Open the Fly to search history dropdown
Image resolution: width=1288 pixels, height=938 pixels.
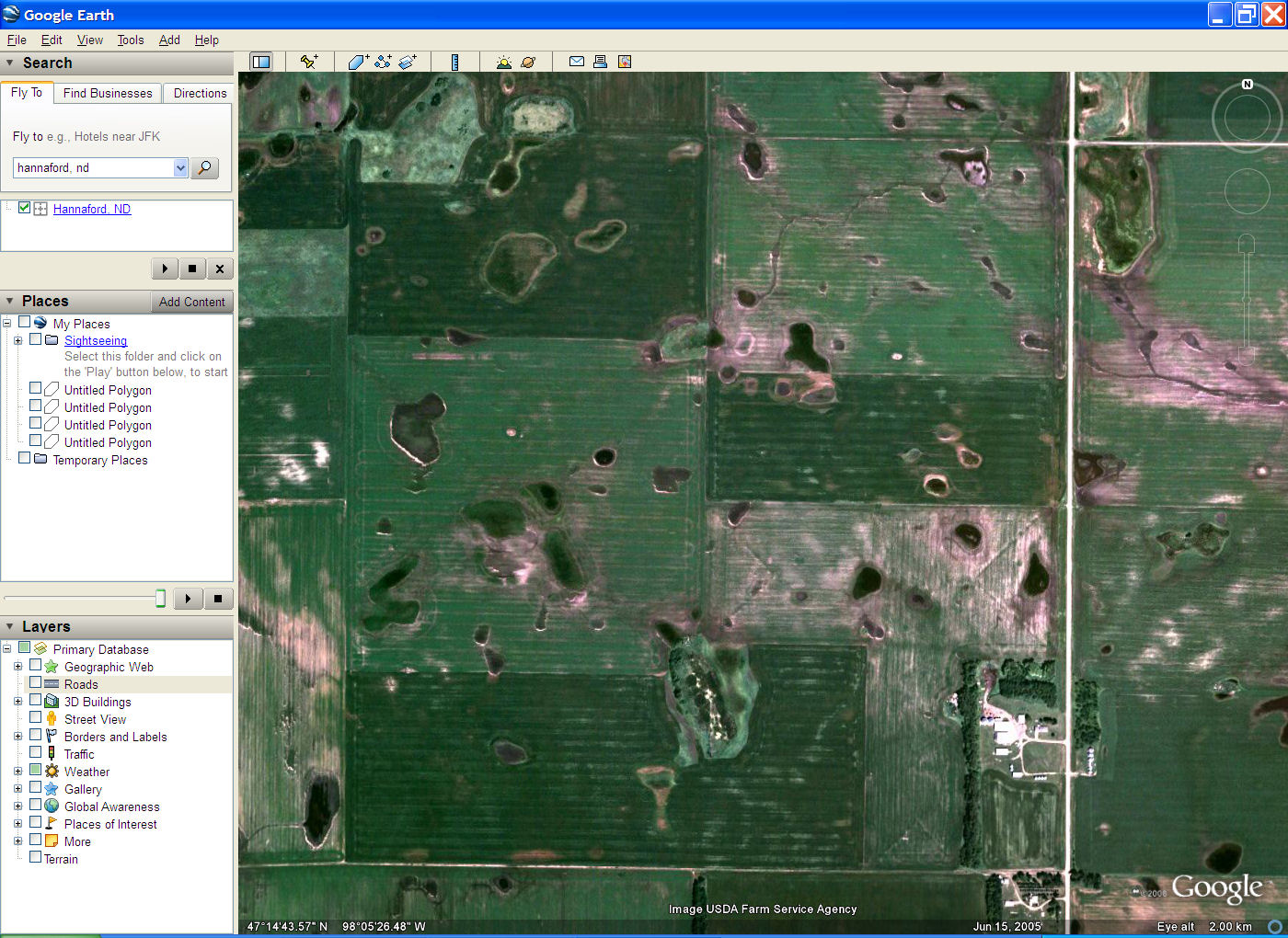point(180,167)
